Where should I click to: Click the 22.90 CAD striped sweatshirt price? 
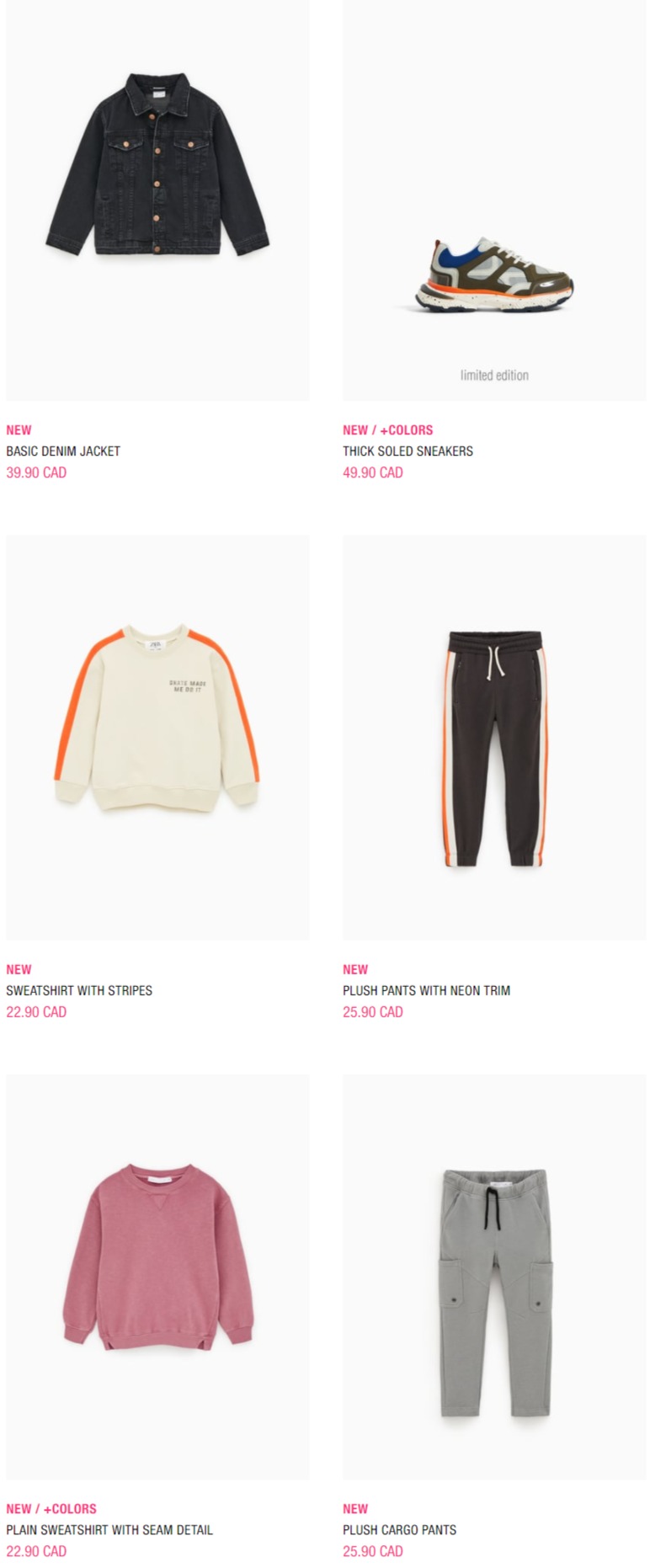click(36, 1011)
